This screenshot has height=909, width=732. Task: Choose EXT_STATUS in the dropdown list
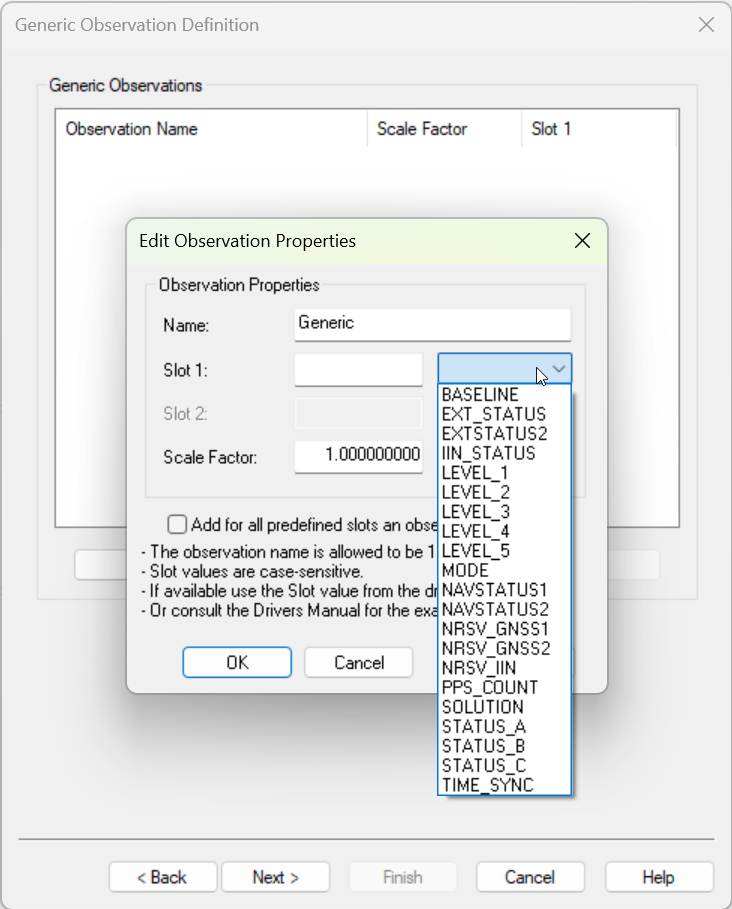(504, 414)
